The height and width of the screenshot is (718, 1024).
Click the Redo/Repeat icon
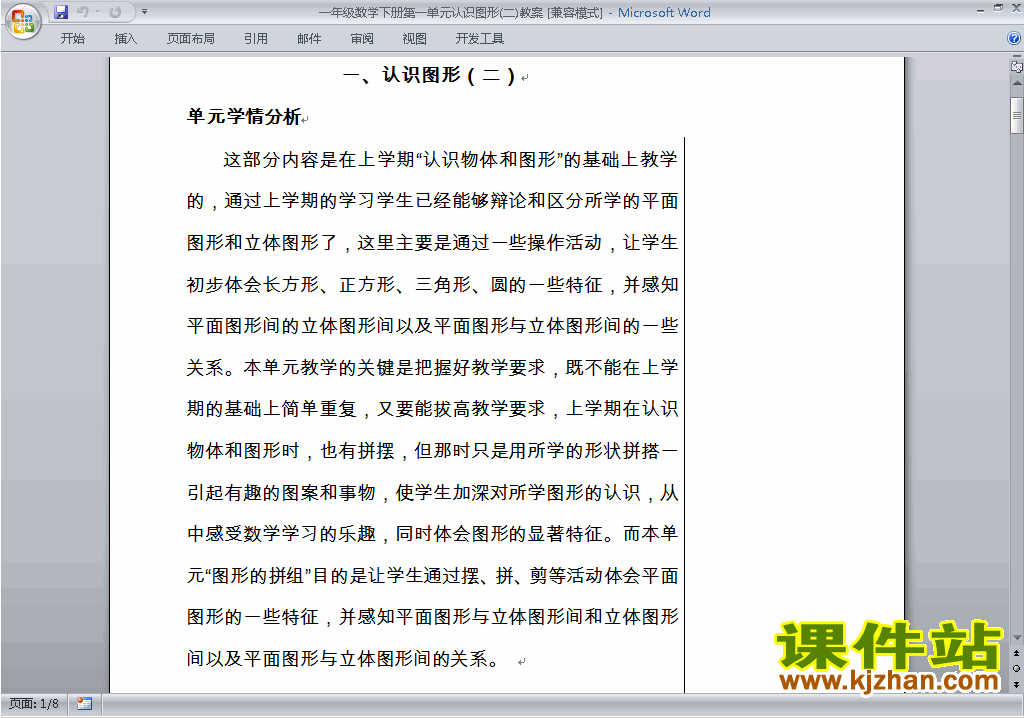[x=116, y=12]
